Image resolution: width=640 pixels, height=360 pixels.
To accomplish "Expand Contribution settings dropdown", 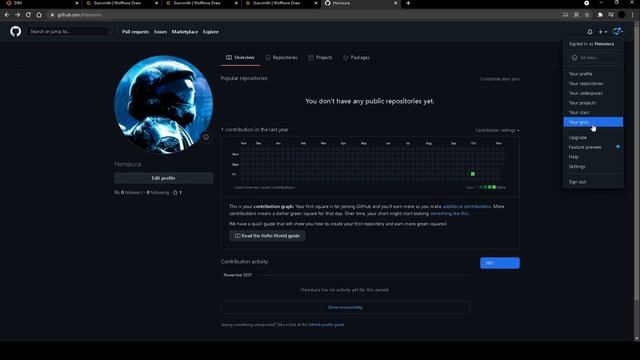I will 497,130.
